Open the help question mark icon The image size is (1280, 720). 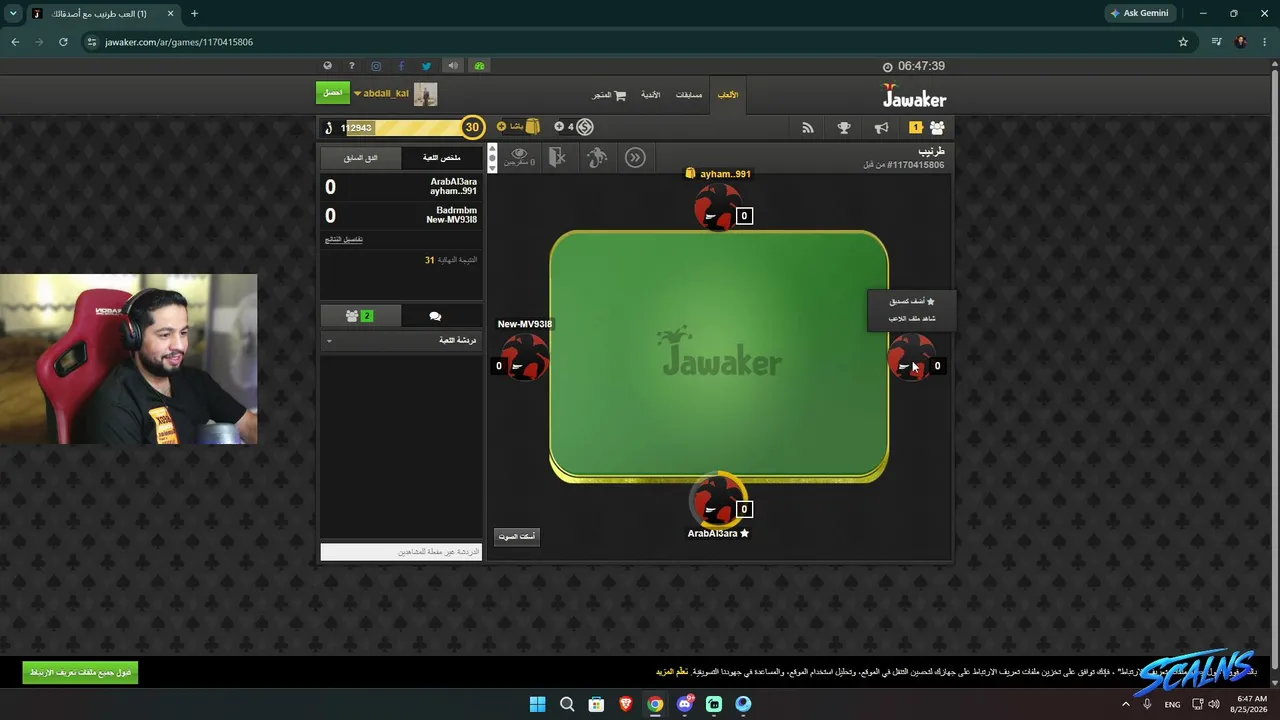[x=351, y=66]
